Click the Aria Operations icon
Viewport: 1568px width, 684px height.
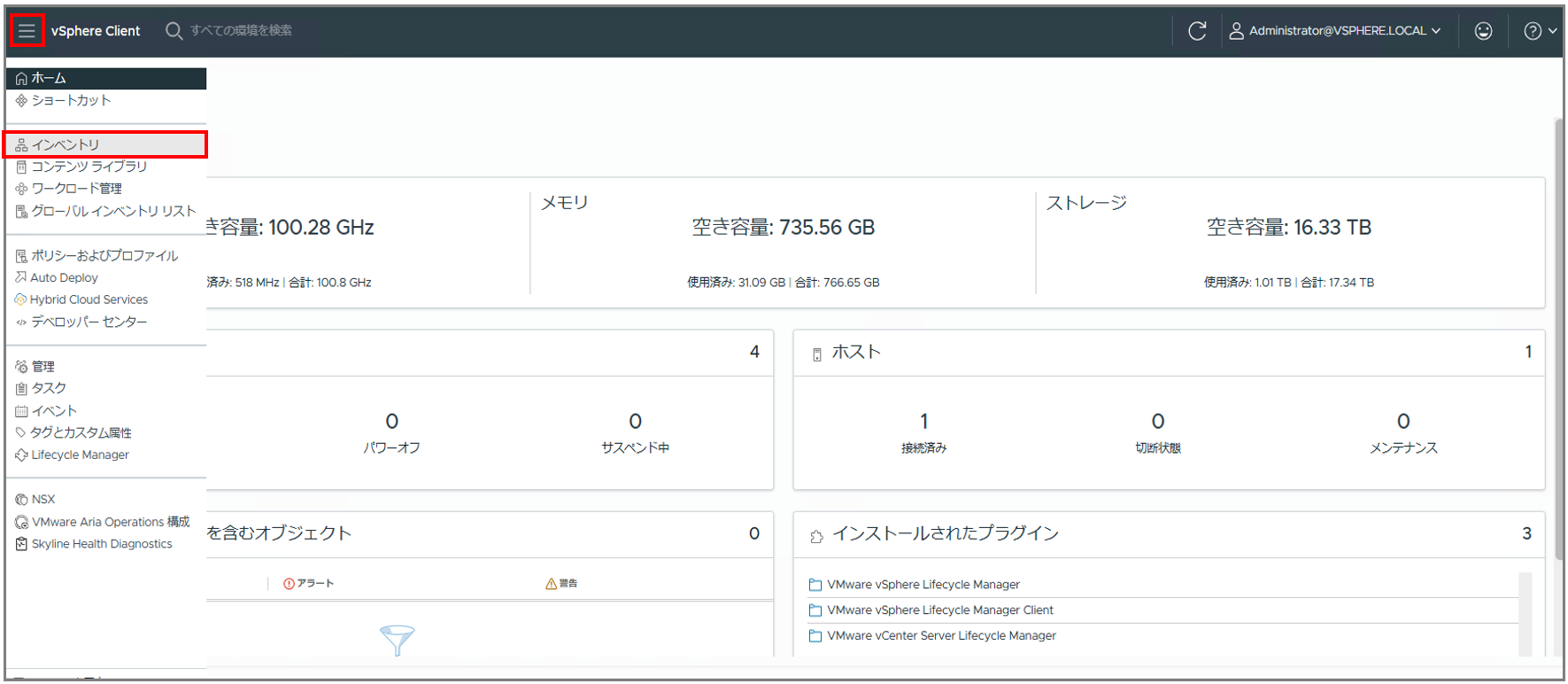[21, 523]
